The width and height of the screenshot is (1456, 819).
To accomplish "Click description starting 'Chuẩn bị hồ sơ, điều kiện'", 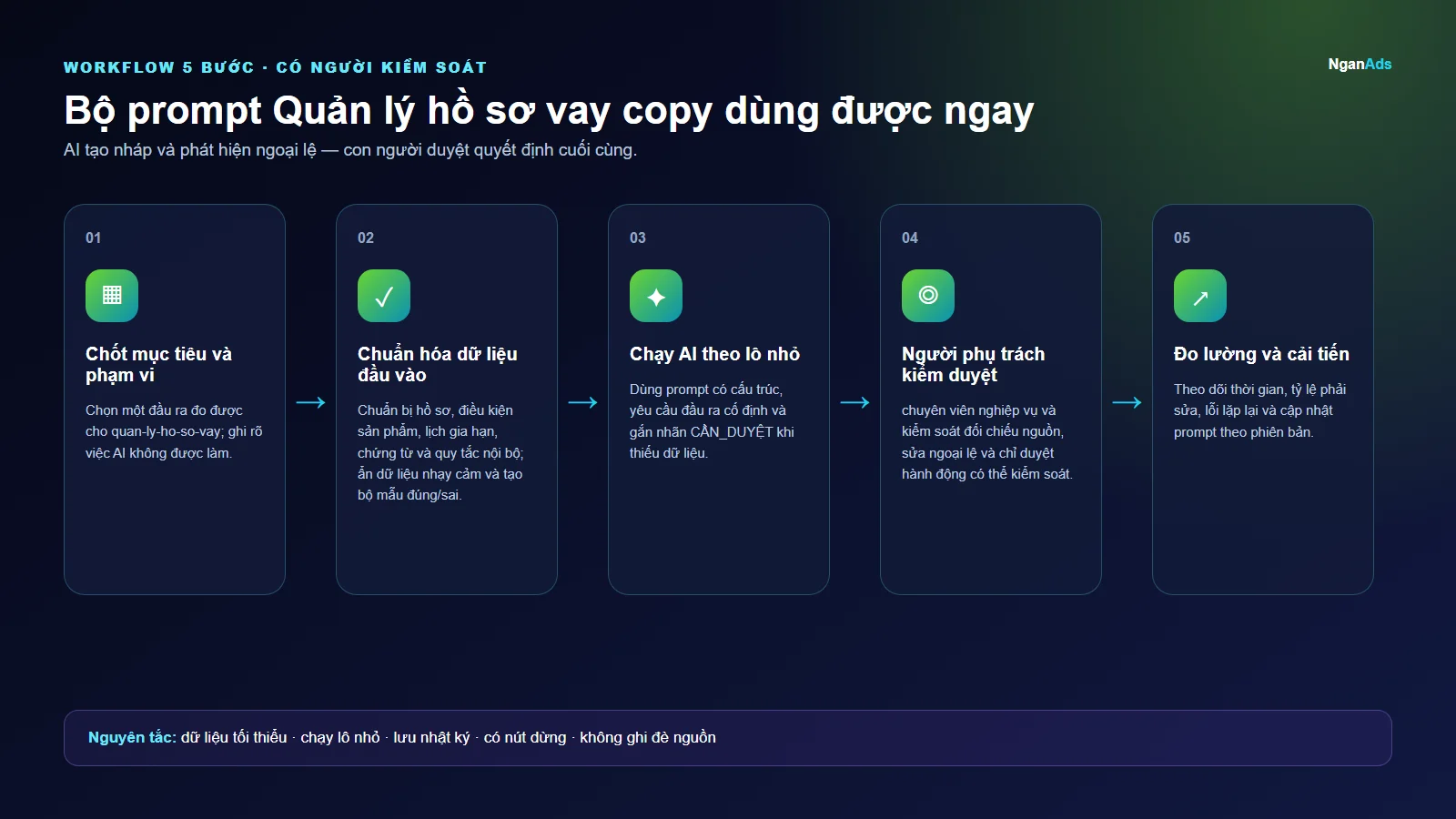I will pyautogui.click(x=440, y=452).
